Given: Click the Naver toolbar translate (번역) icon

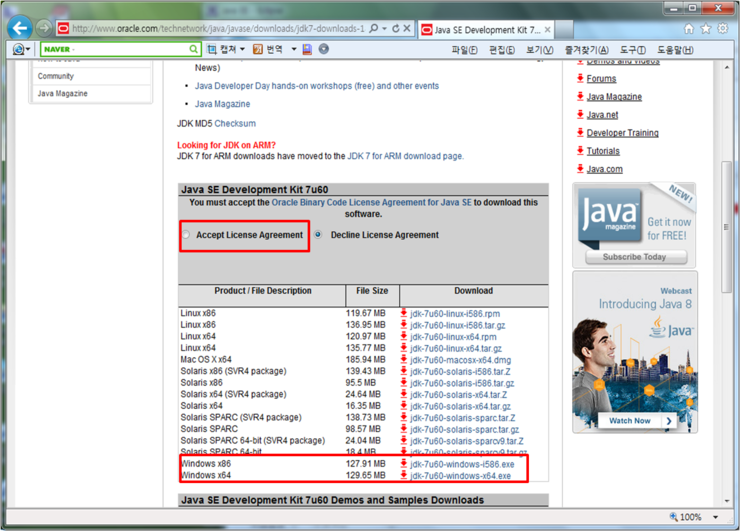Looking at the screenshot, I should coord(258,49).
